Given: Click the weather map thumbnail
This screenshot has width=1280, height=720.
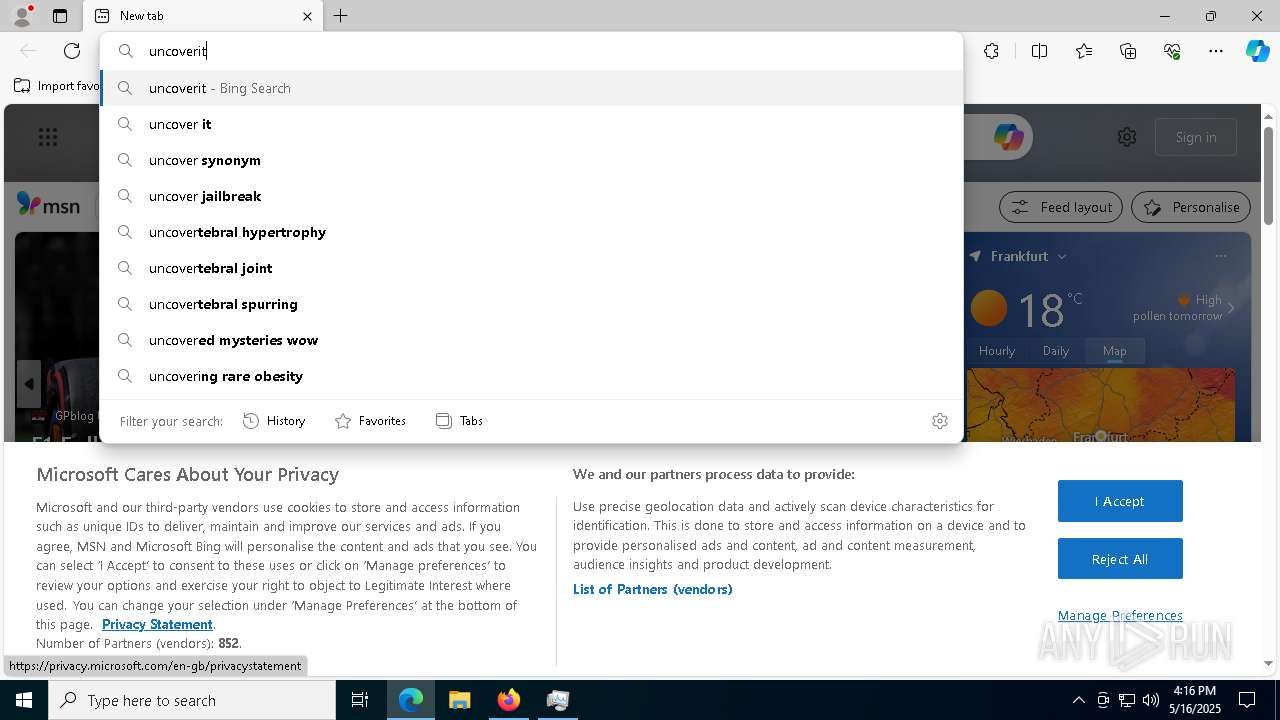Looking at the screenshot, I should pos(1100,404).
